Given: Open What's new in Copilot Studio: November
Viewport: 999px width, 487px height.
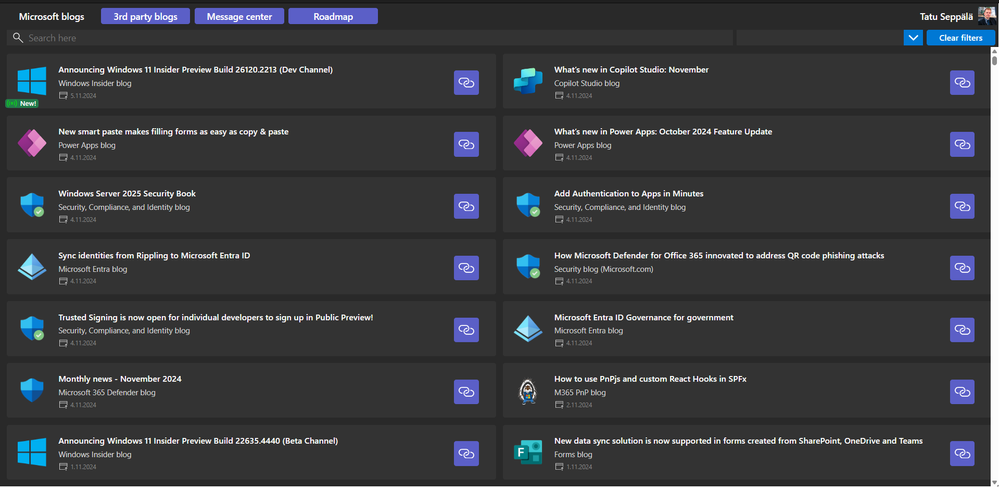Looking at the screenshot, I should pyautogui.click(x=631, y=69).
